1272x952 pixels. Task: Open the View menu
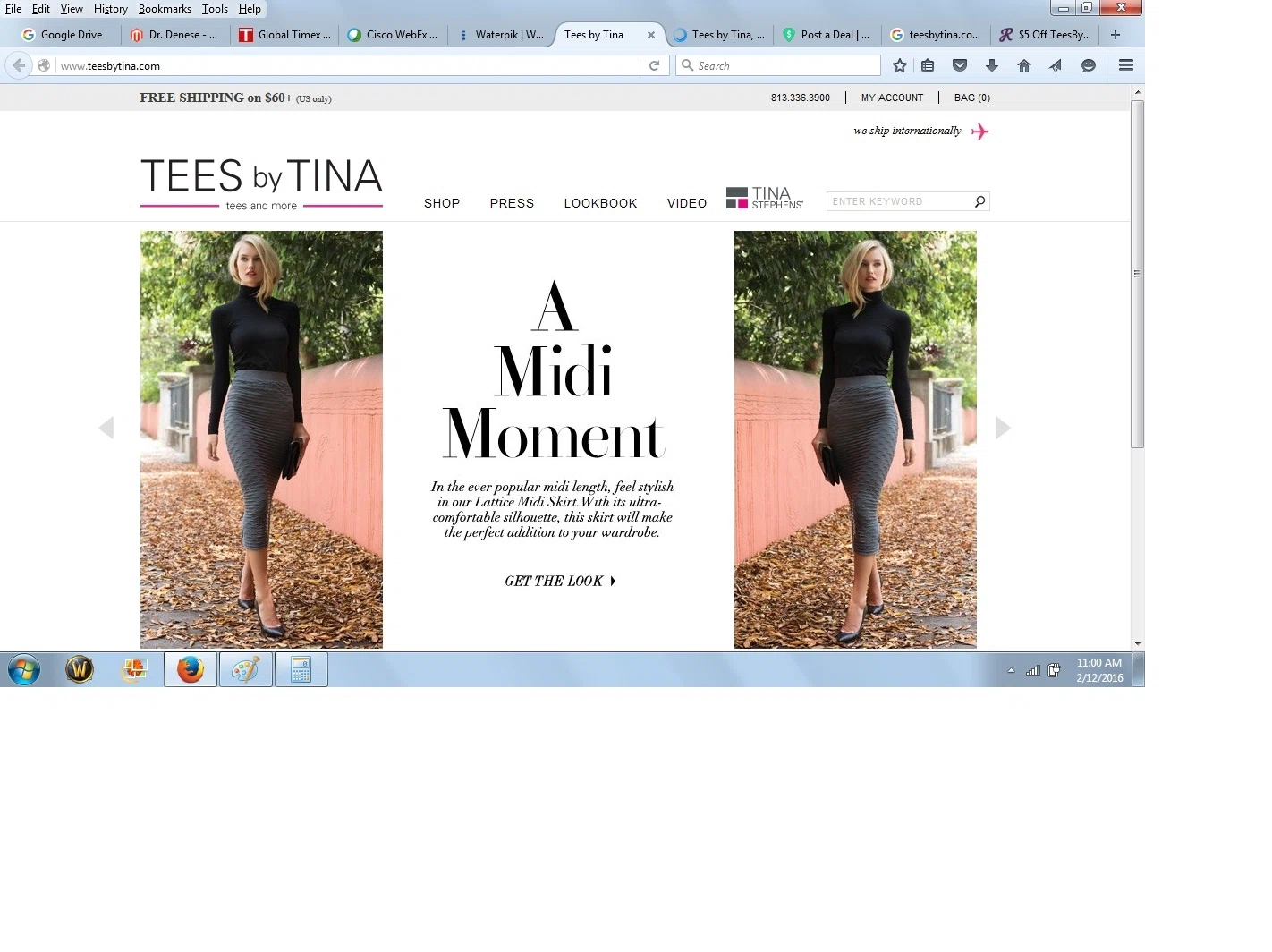click(72, 9)
